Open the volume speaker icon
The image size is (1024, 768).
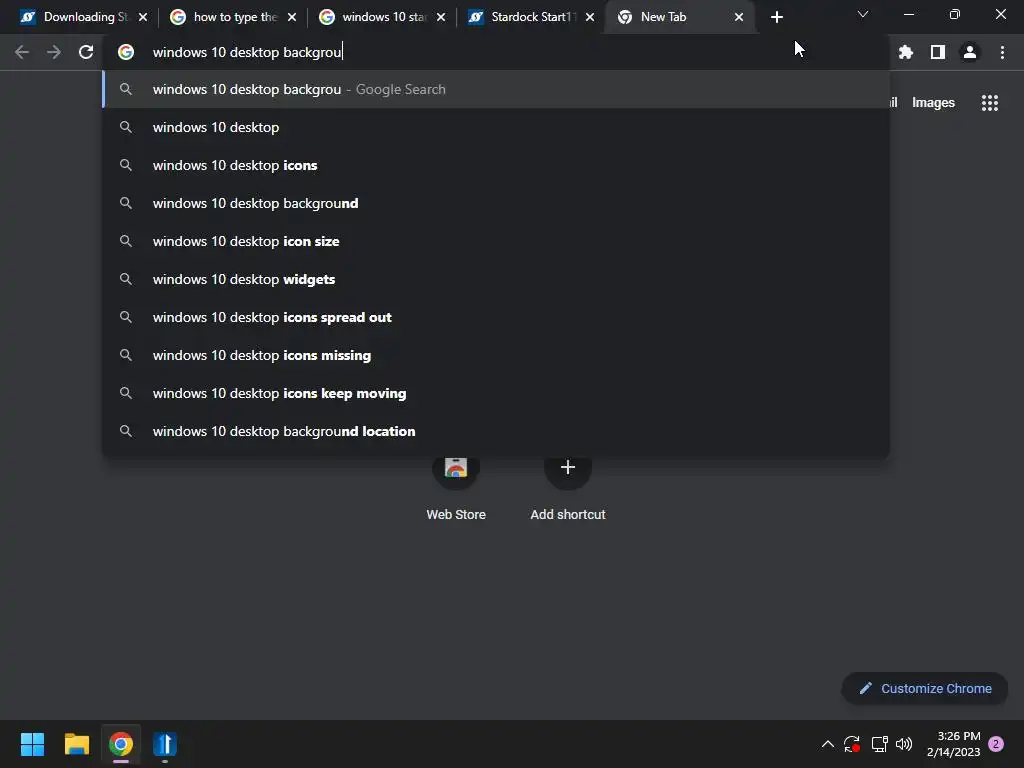(x=904, y=744)
